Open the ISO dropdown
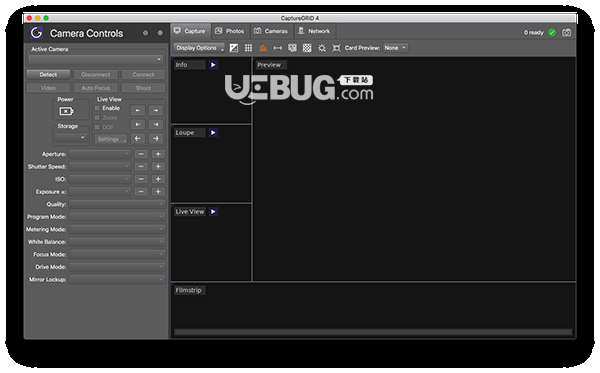 (x=100, y=179)
